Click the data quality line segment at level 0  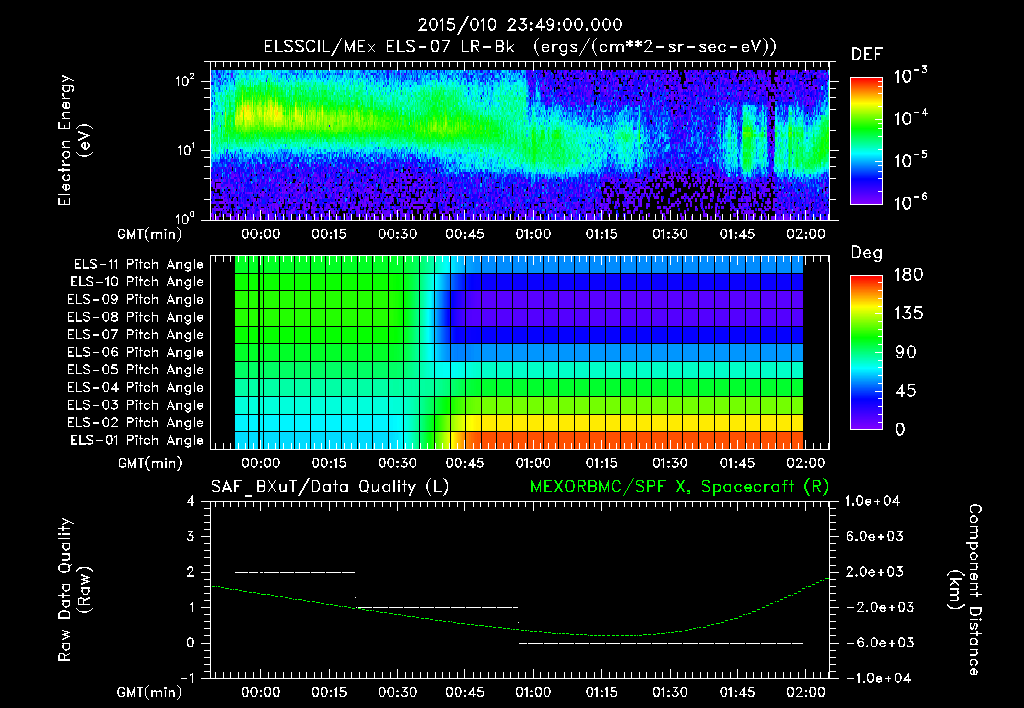click(x=661, y=643)
